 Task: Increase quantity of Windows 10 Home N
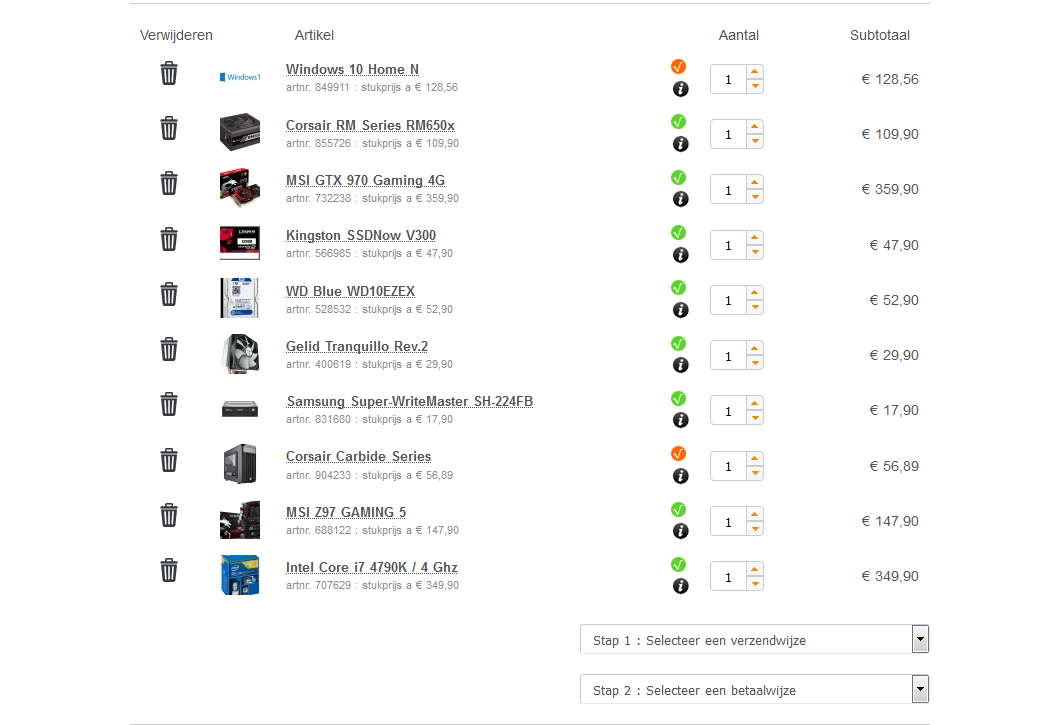click(x=755, y=72)
